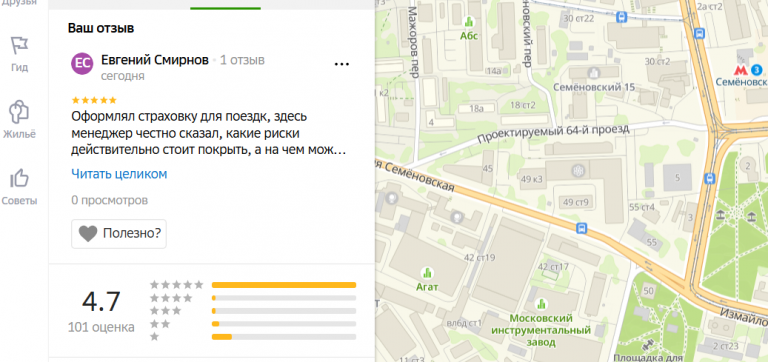Open the Гид flag icon in sidebar

[x=19, y=46]
